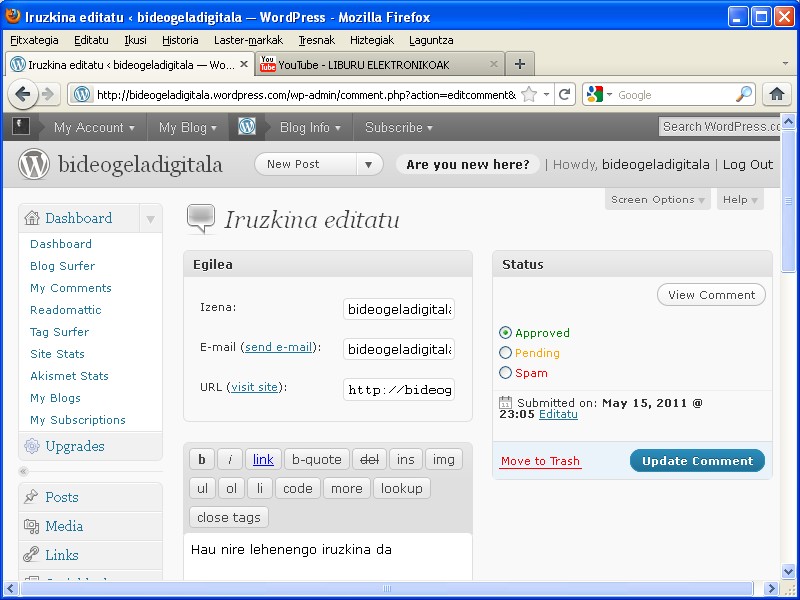Open Akismet Stats in the sidebar
Viewport: 800px width, 600px height.
tap(69, 376)
